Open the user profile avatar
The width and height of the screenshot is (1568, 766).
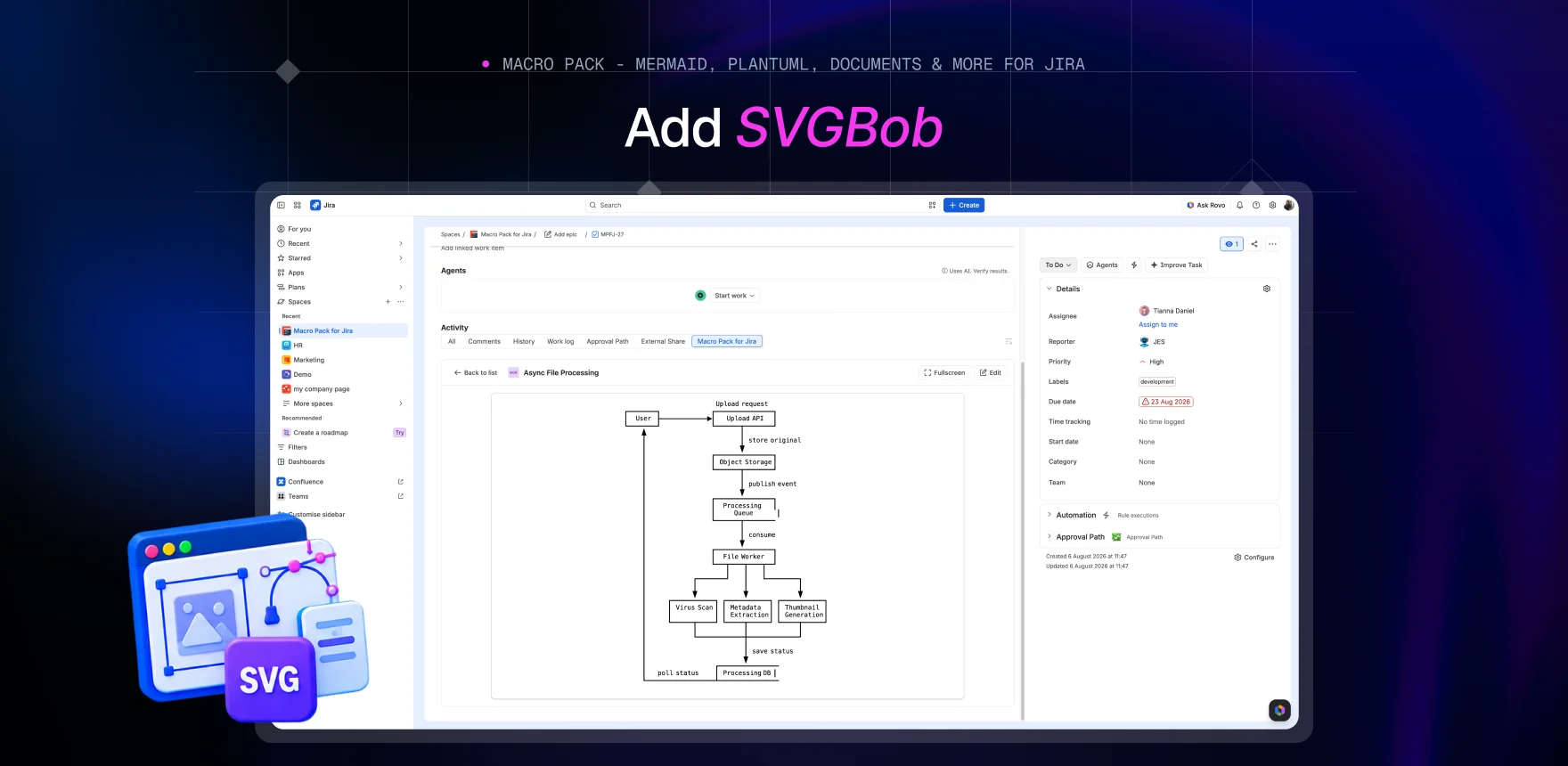1288,205
